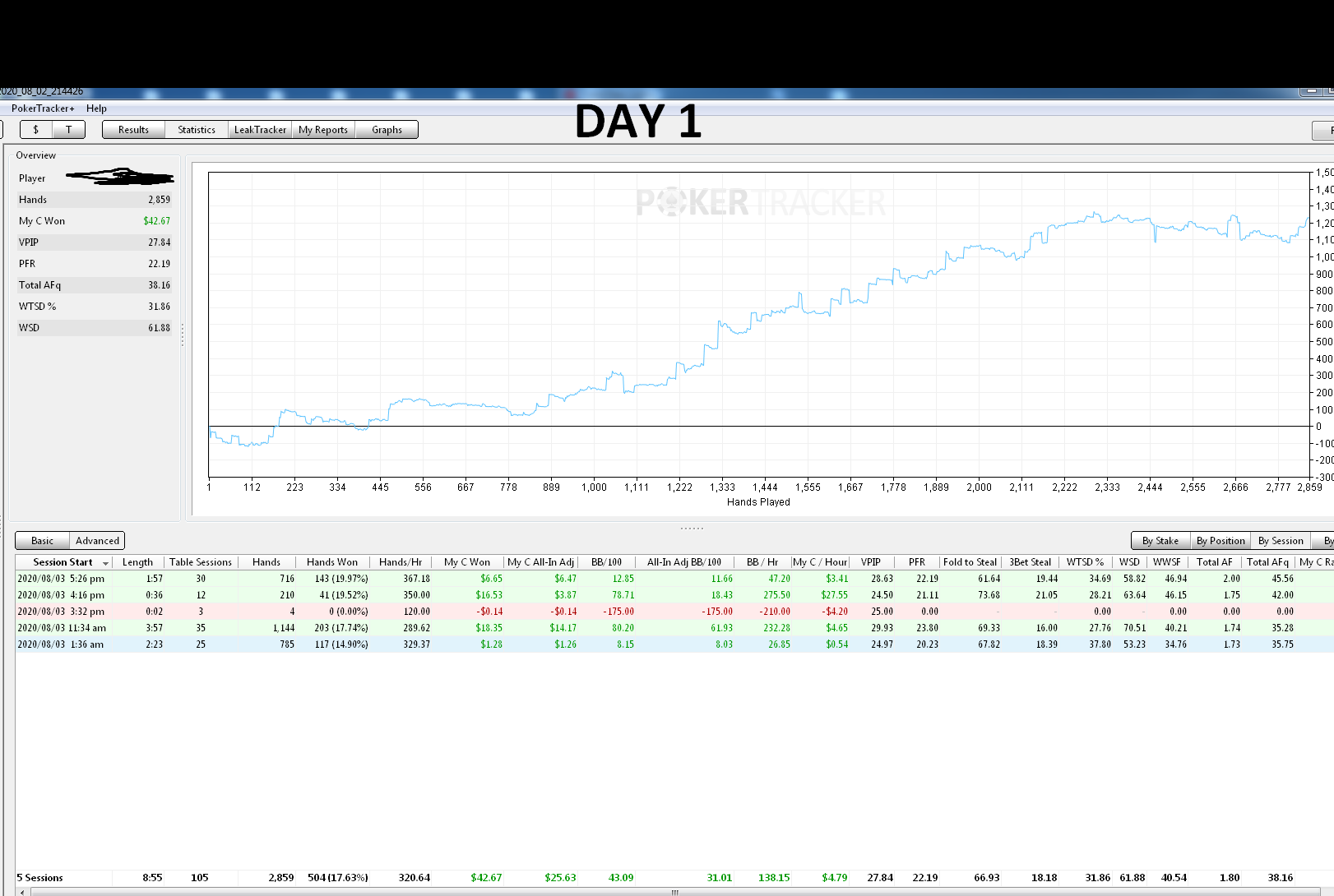Click the Total AFq 38.16 overview stat

[95, 285]
